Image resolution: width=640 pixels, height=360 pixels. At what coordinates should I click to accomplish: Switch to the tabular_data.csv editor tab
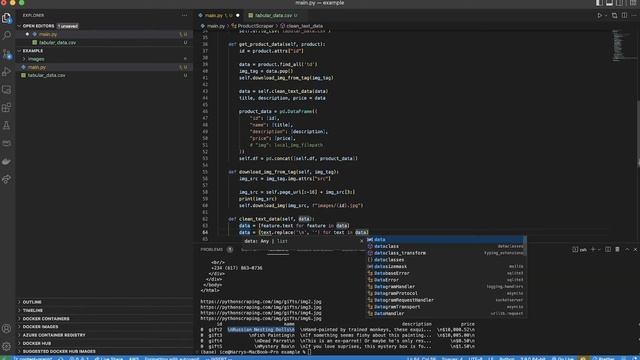point(273,16)
